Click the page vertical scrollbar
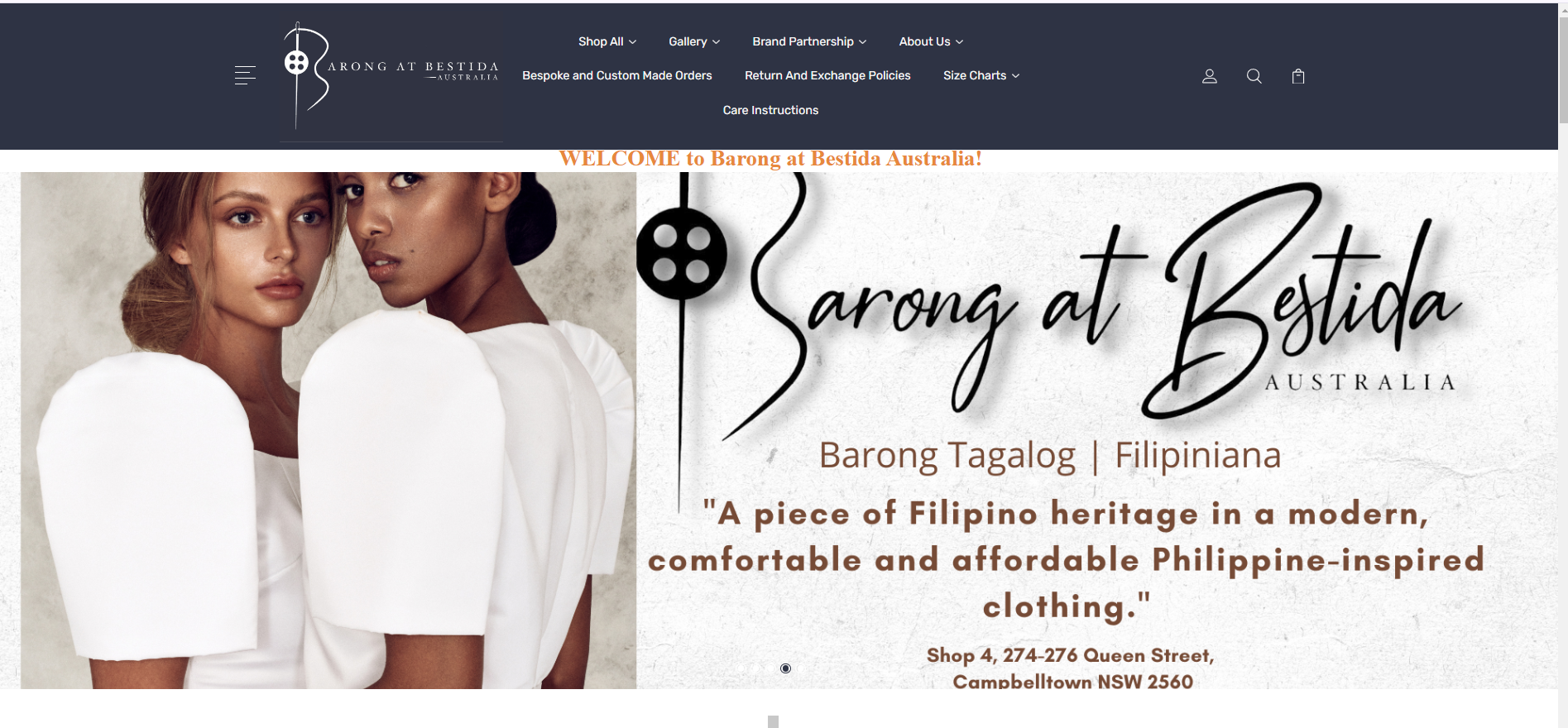The width and height of the screenshot is (1568, 728). click(x=1563, y=364)
